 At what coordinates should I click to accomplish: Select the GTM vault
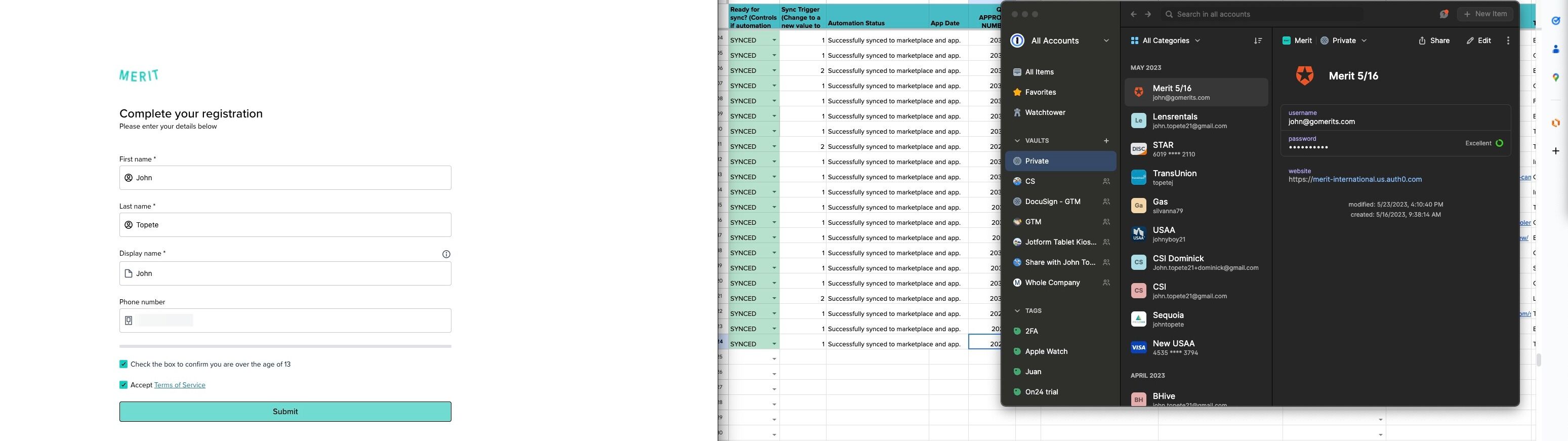pyautogui.click(x=1061, y=222)
